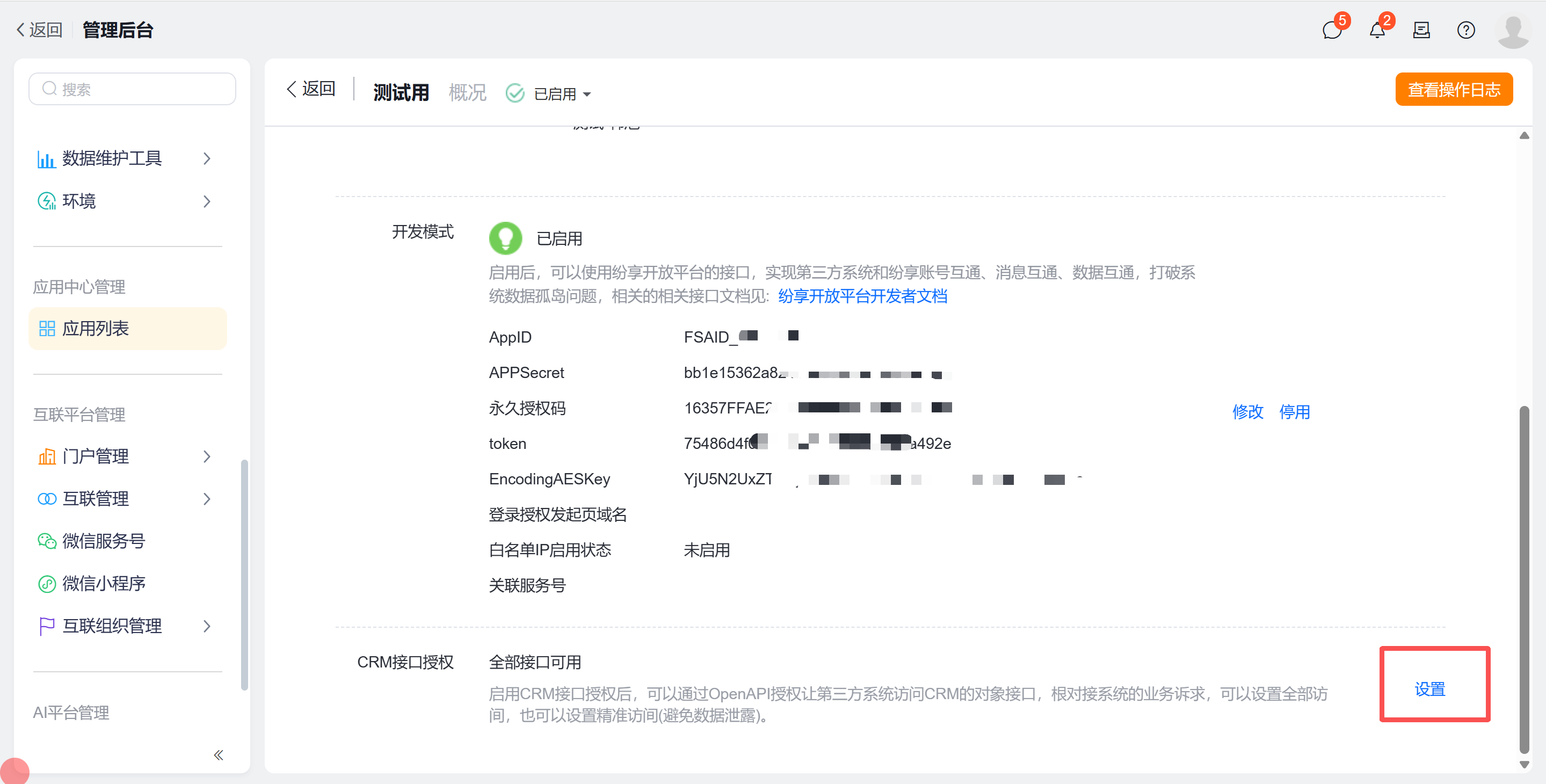The height and width of the screenshot is (784, 1546).
Task: Click the help question mark icon
Action: pos(1465,30)
